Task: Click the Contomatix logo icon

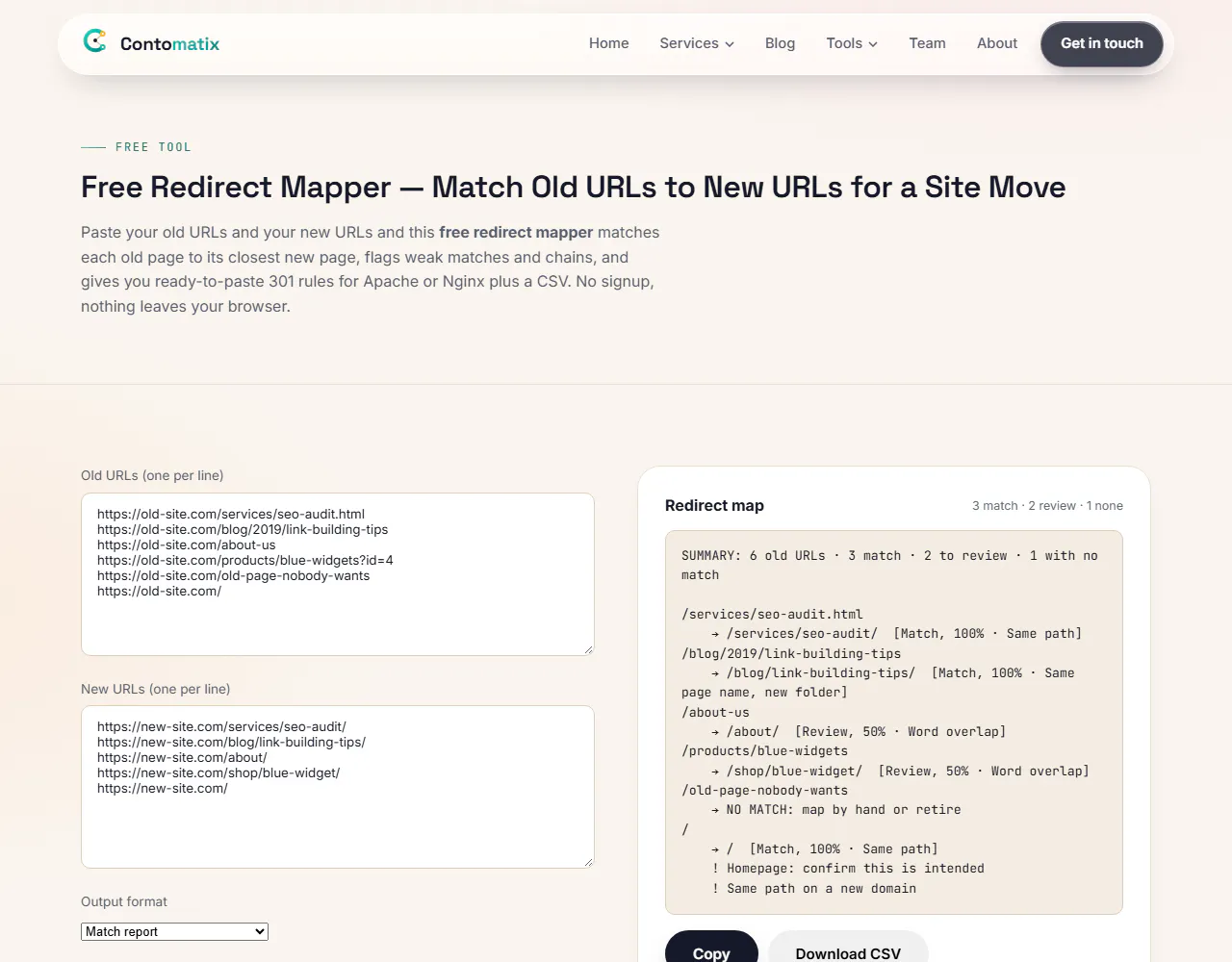Action: (x=94, y=41)
